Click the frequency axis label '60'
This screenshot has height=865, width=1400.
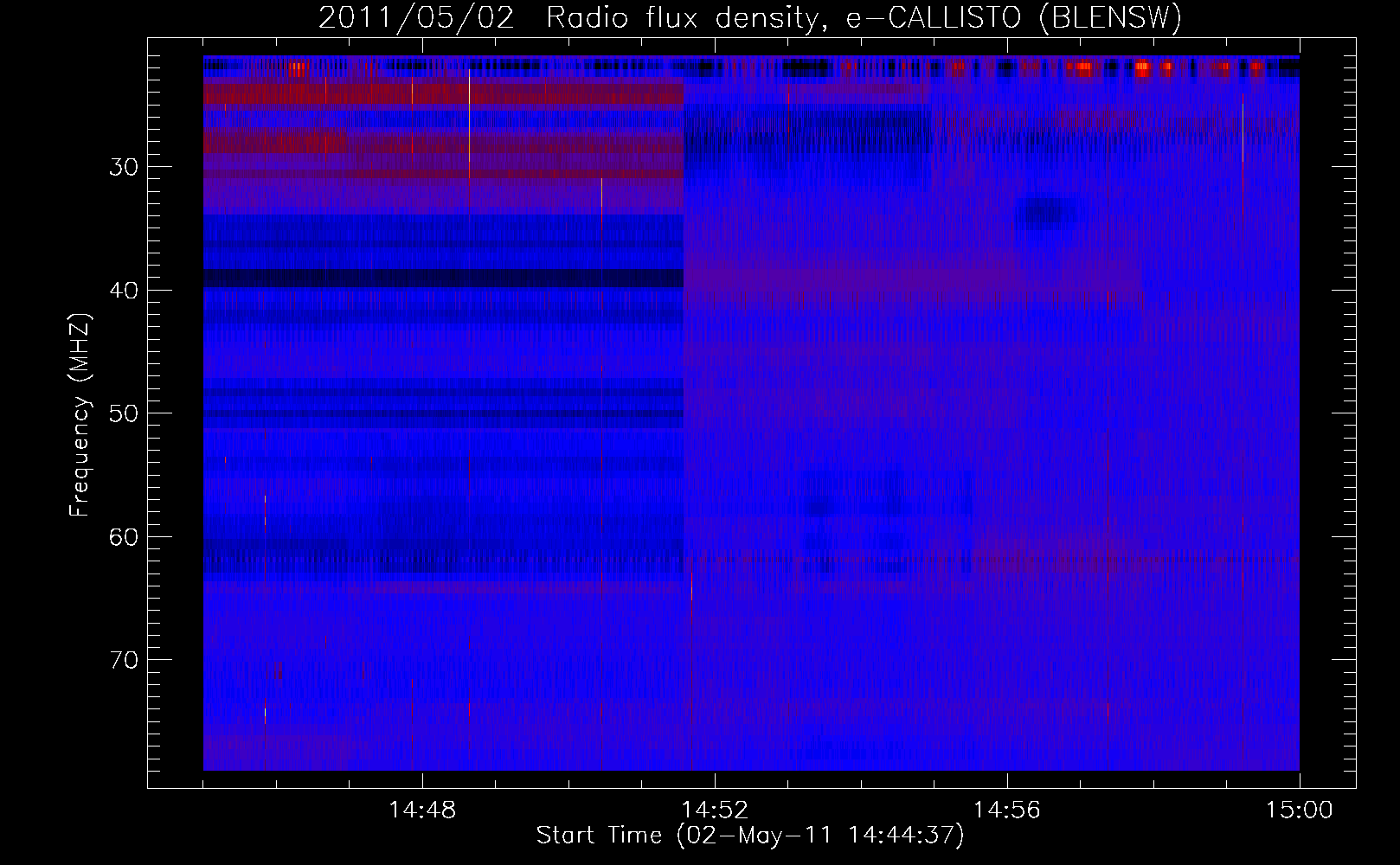pyautogui.click(x=124, y=537)
